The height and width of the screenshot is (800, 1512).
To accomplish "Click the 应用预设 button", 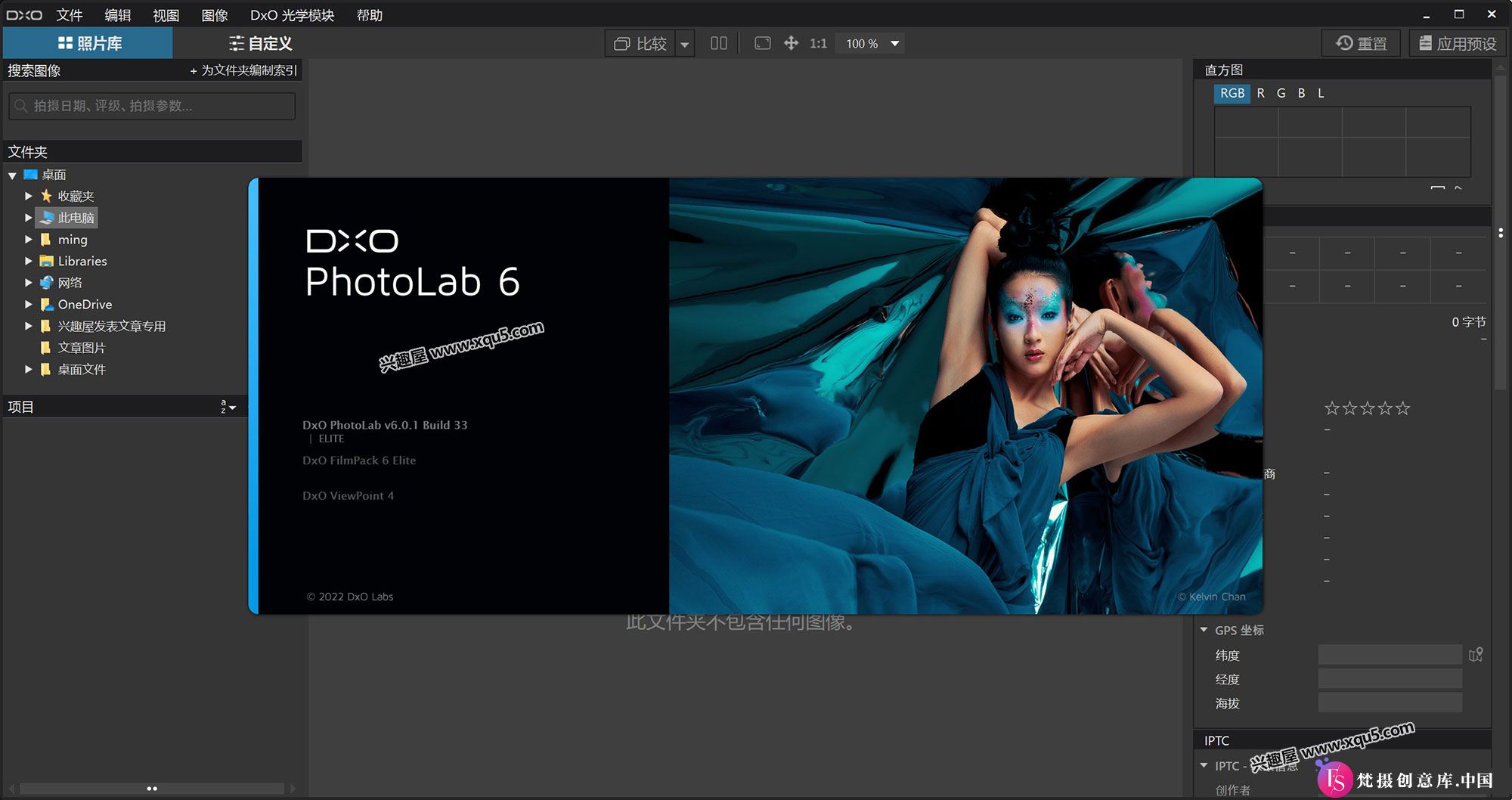I will click(x=1457, y=43).
